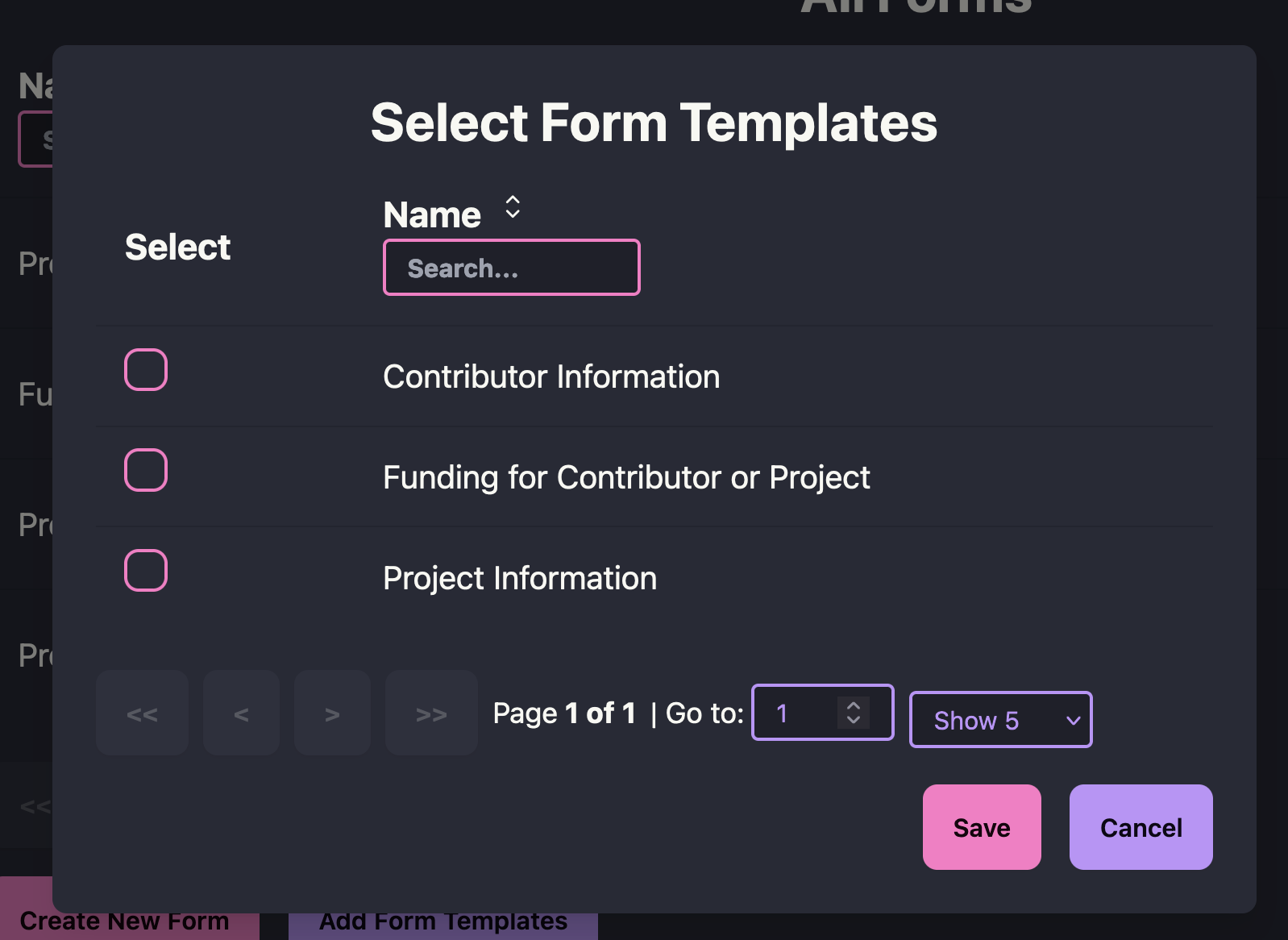Tick the Funding for Contributor or Project checkbox
This screenshot has height=940, width=1288.
click(146, 470)
